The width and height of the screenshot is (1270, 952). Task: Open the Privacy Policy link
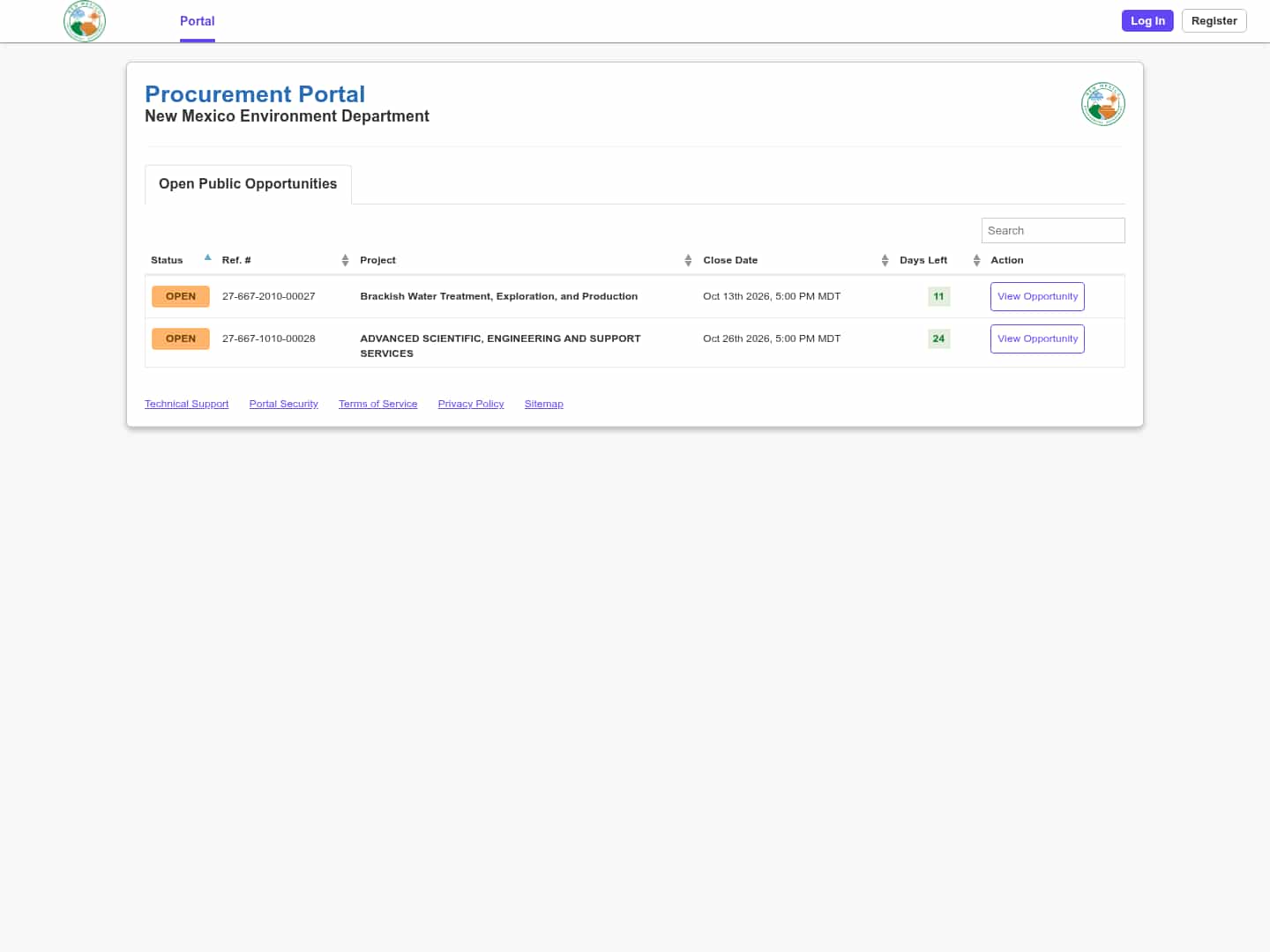(471, 404)
